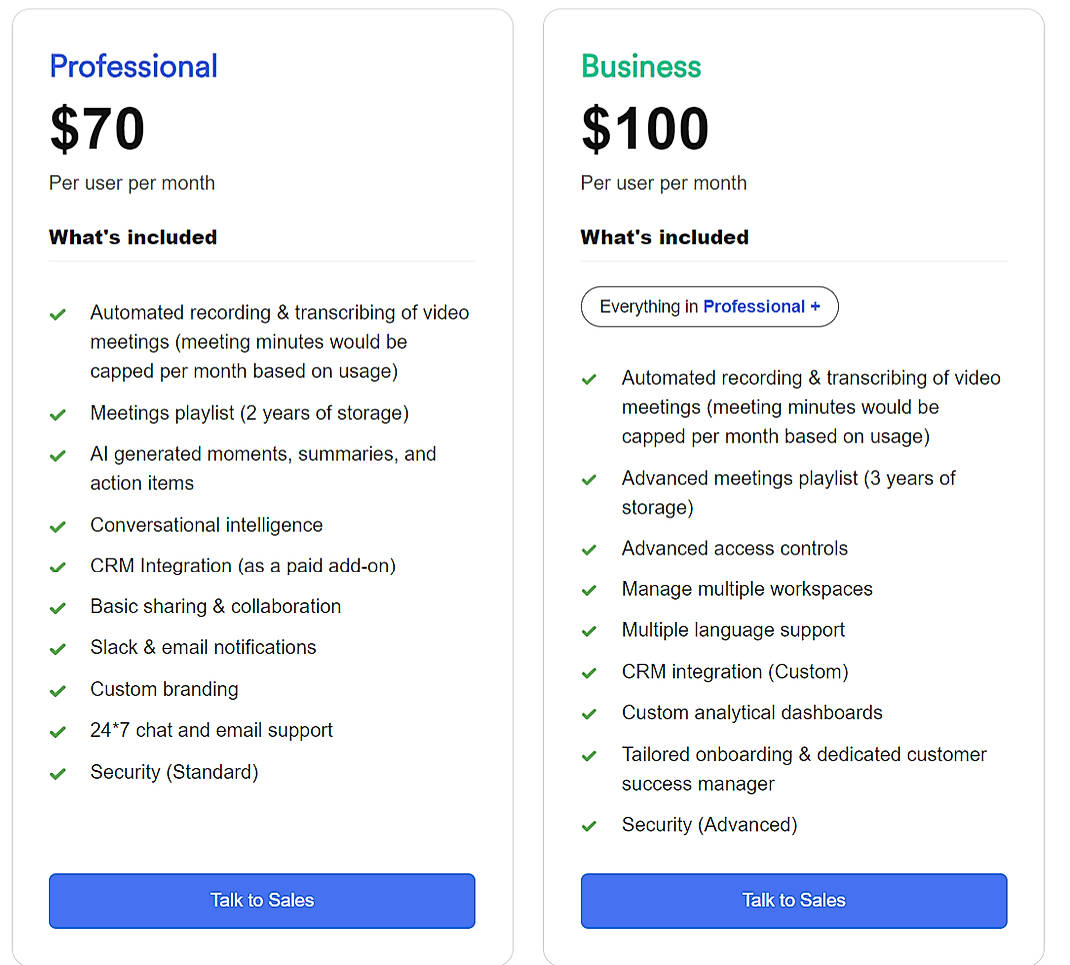The height and width of the screenshot is (965, 1070).
Task: Click the checkmark next to Custom analytical dashboards
Action: (589, 713)
